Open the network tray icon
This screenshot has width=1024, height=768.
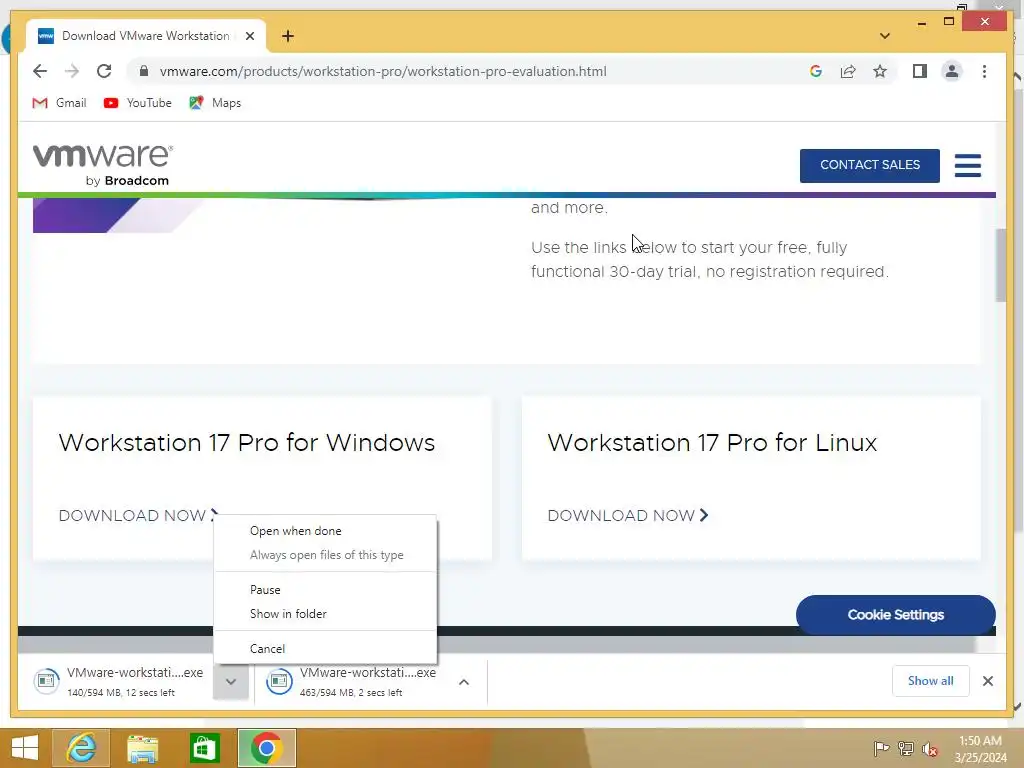(x=905, y=748)
